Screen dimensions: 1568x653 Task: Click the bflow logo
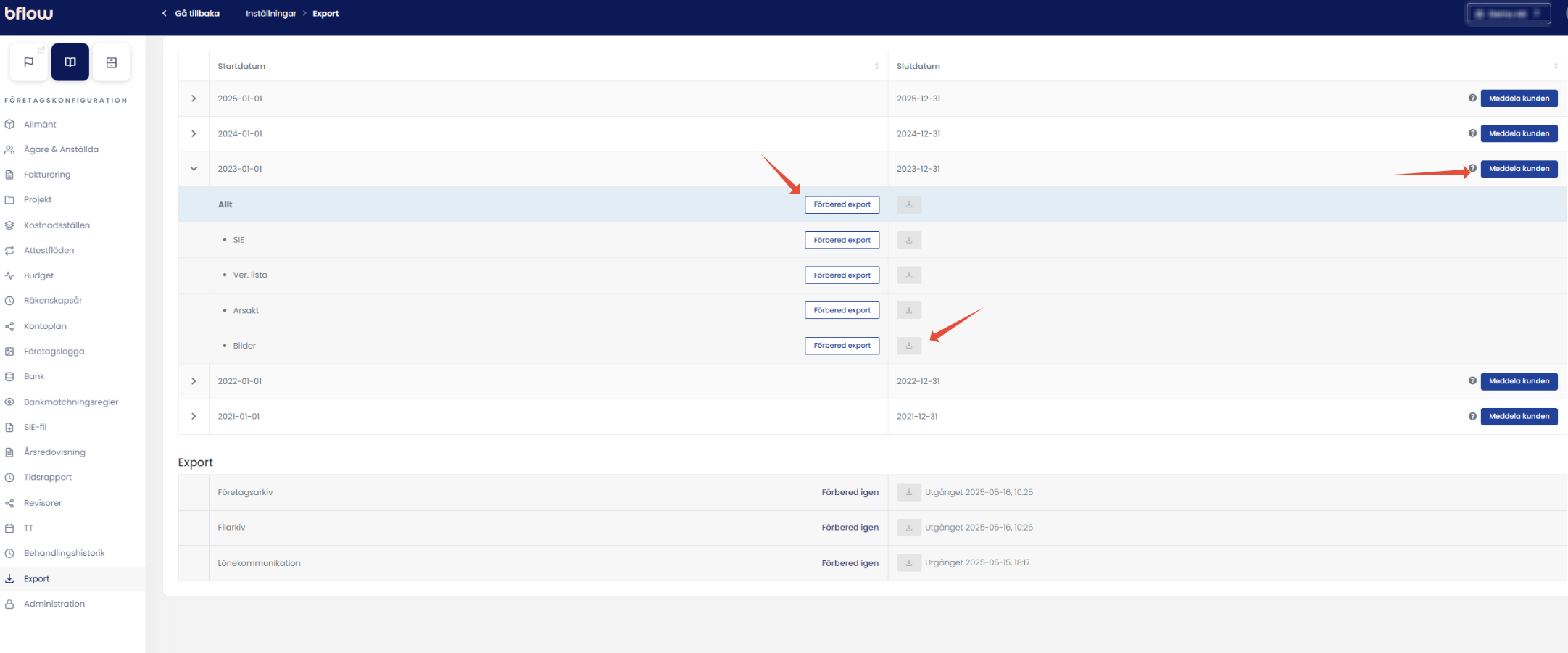(x=29, y=13)
